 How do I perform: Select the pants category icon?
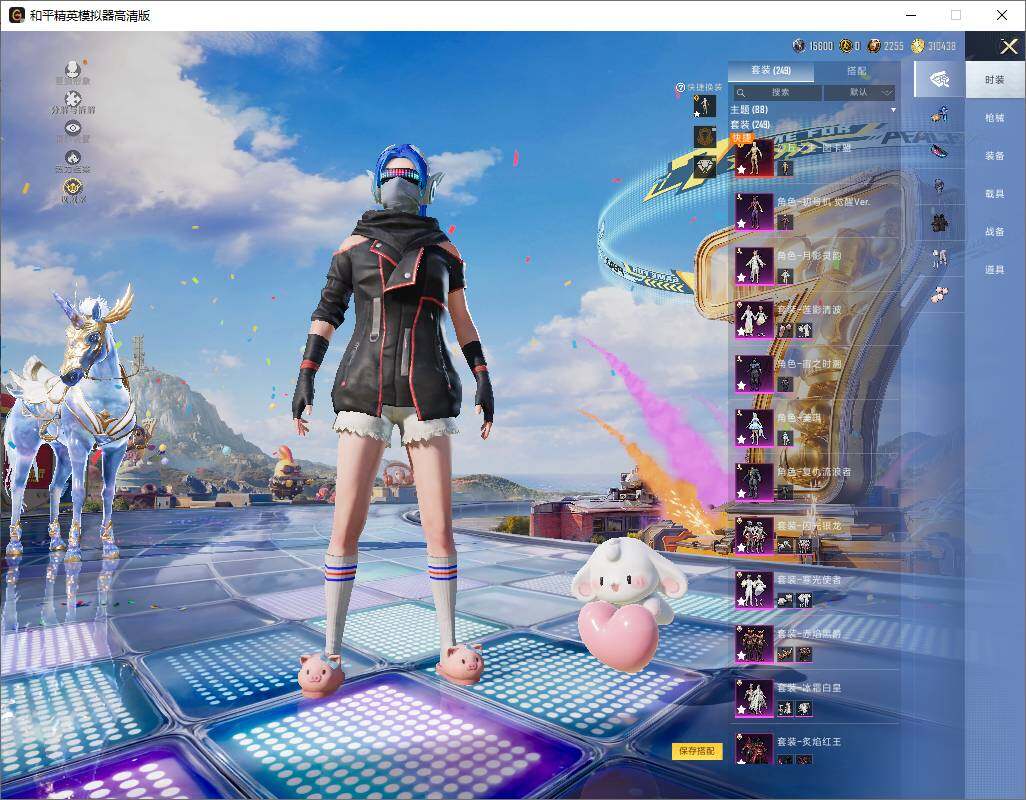pos(940,258)
